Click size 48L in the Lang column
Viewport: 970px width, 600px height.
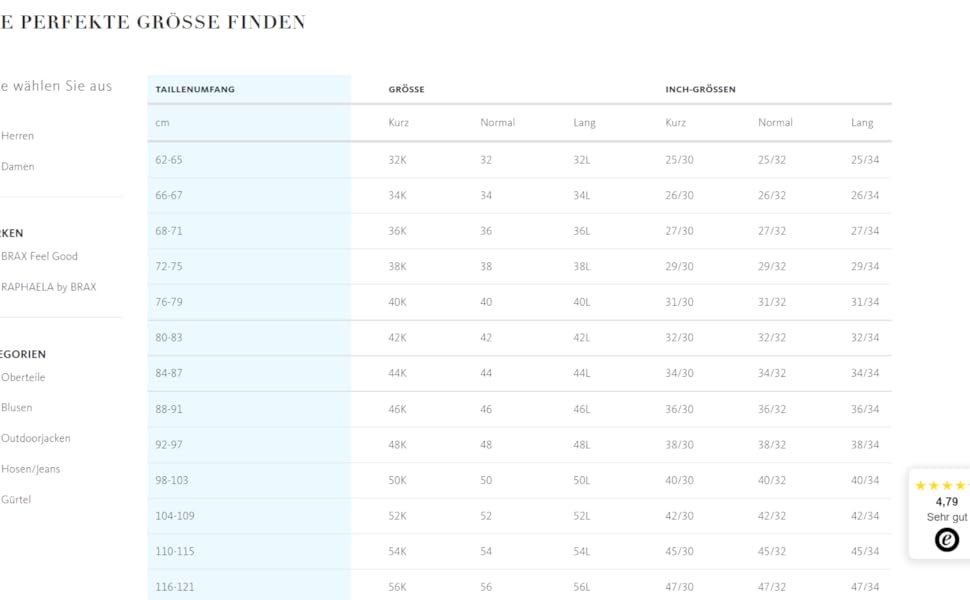click(582, 445)
